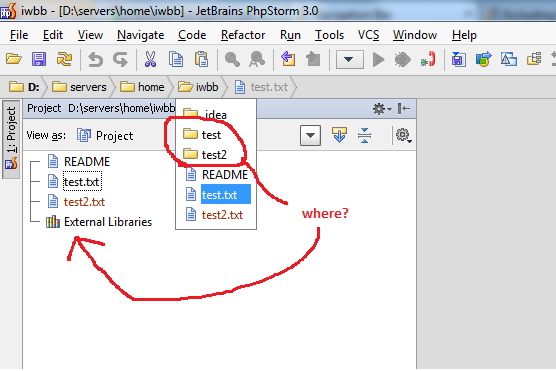Image resolution: width=556 pixels, height=371 pixels.
Task: Toggle the 1: Project side tab
Action: coord(11,139)
